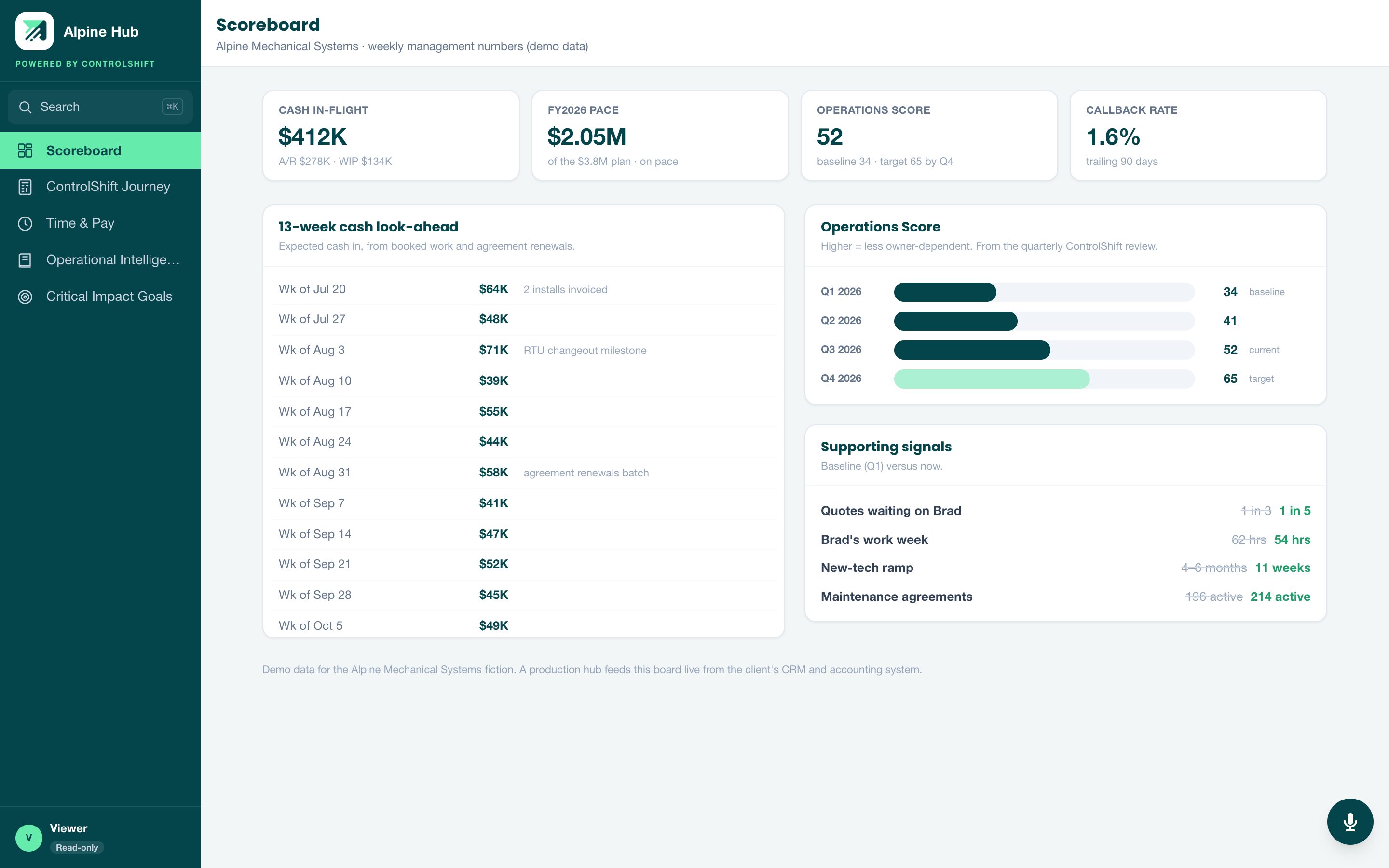
Task: Click the 2 installs invoiced note
Action: pos(565,290)
